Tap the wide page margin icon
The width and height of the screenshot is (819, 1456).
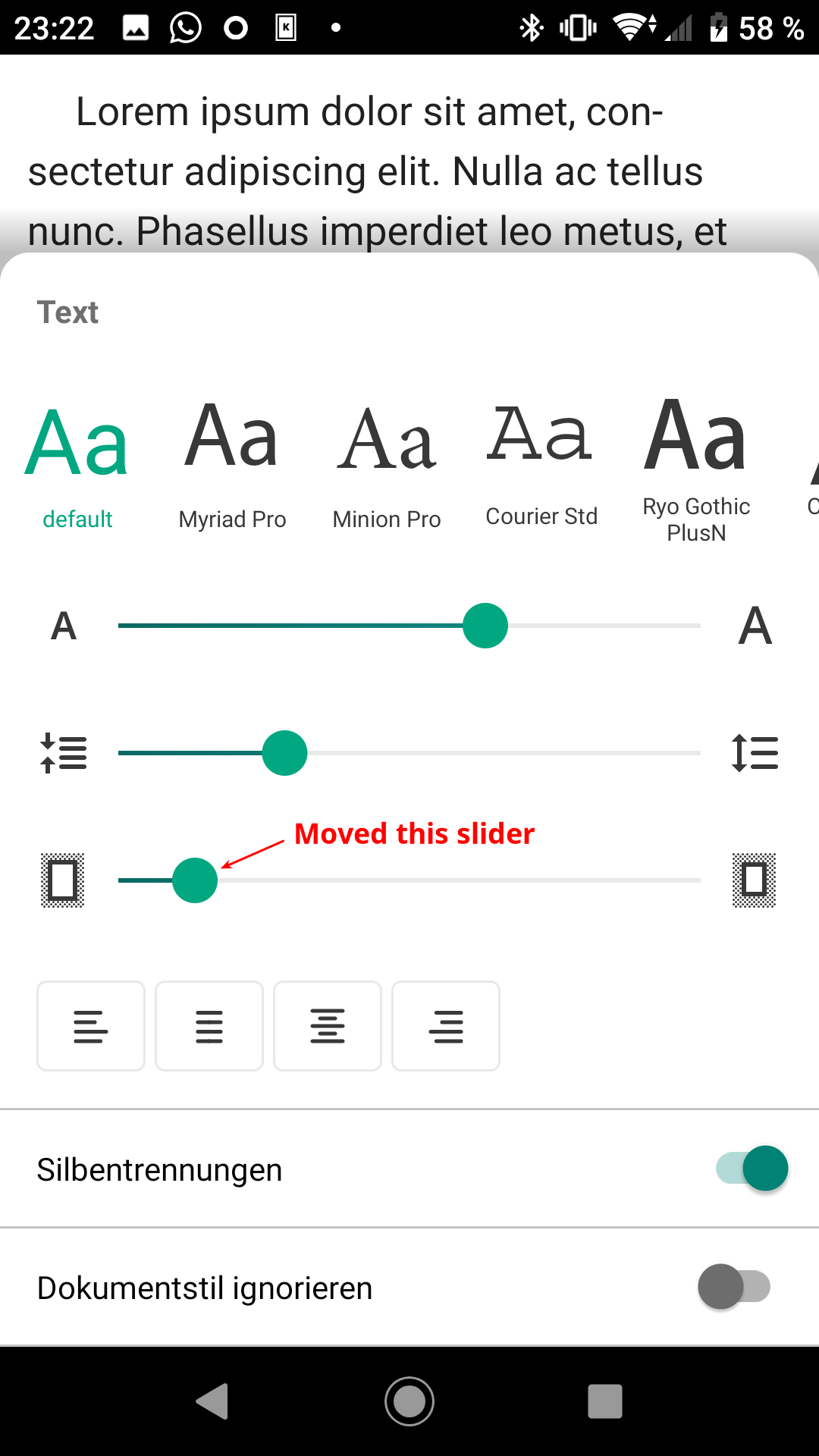tap(754, 880)
